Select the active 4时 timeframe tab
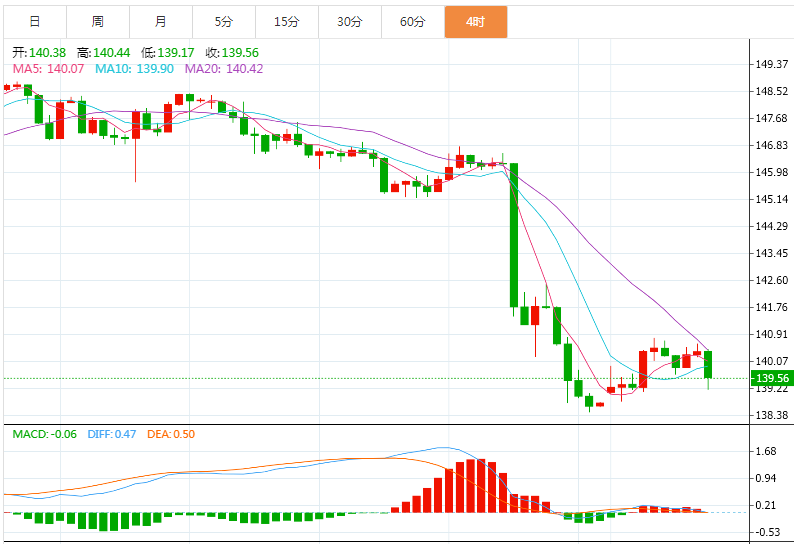Screen dimensions: 794x544 [476, 22]
